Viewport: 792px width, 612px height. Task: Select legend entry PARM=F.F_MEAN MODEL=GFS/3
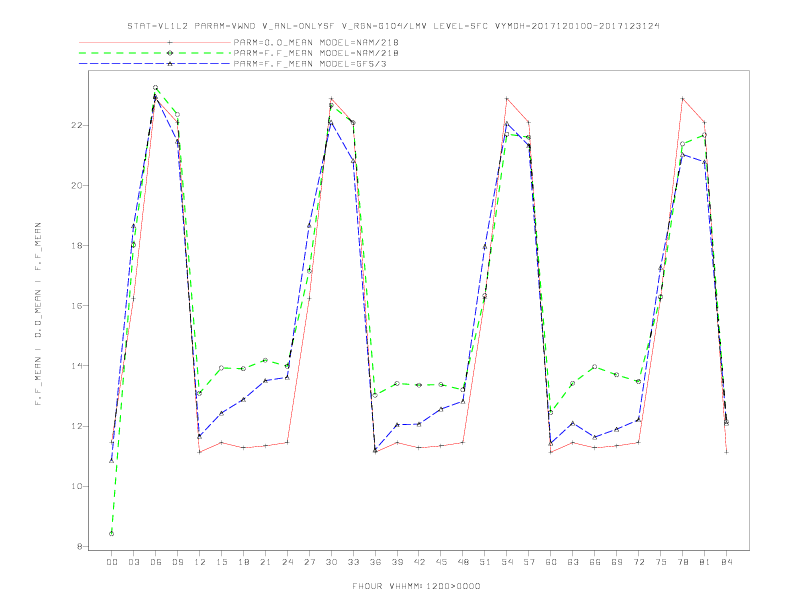(x=310, y=64)
